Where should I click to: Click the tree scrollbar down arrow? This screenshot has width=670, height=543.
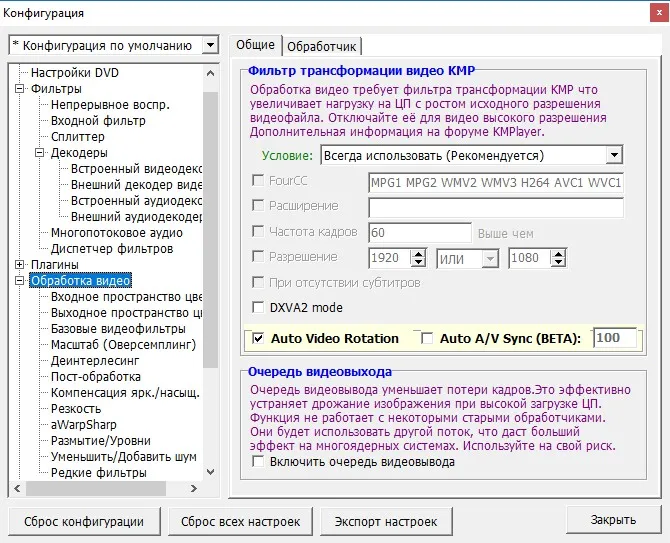[x=210, y=472]
